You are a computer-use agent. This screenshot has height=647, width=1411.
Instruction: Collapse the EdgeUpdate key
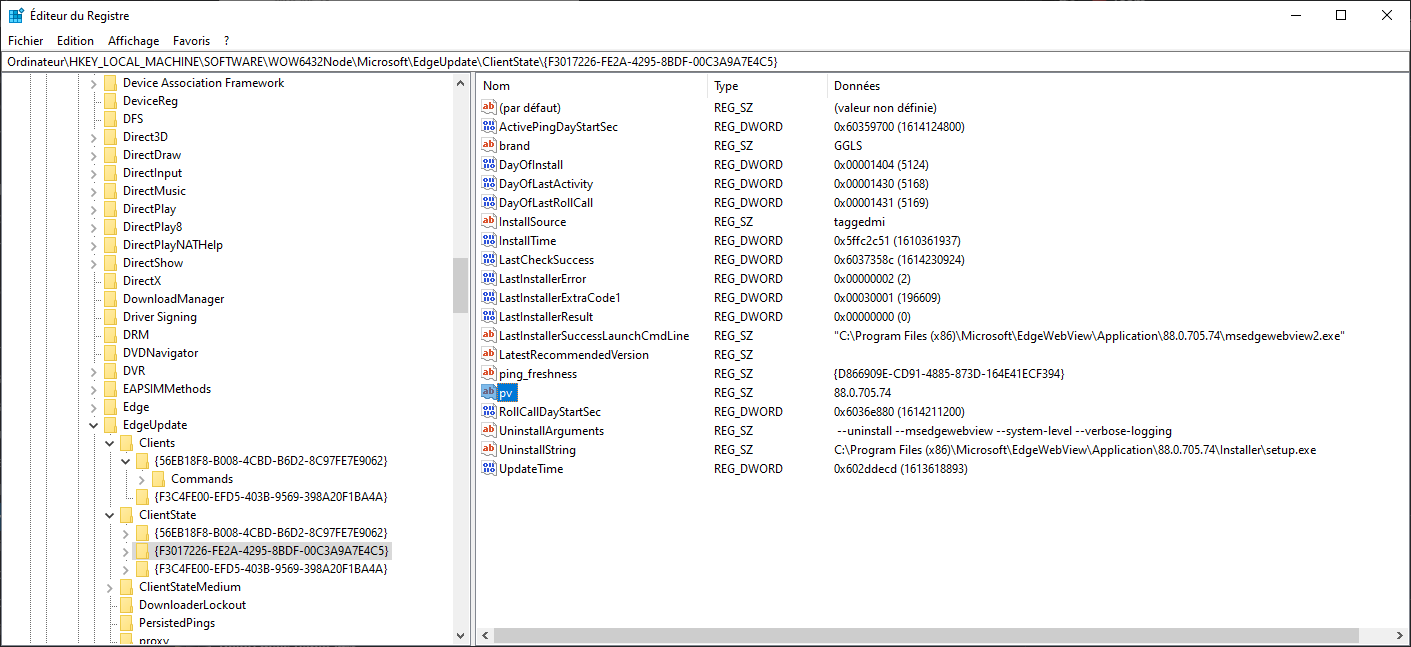tap(94, 425)
